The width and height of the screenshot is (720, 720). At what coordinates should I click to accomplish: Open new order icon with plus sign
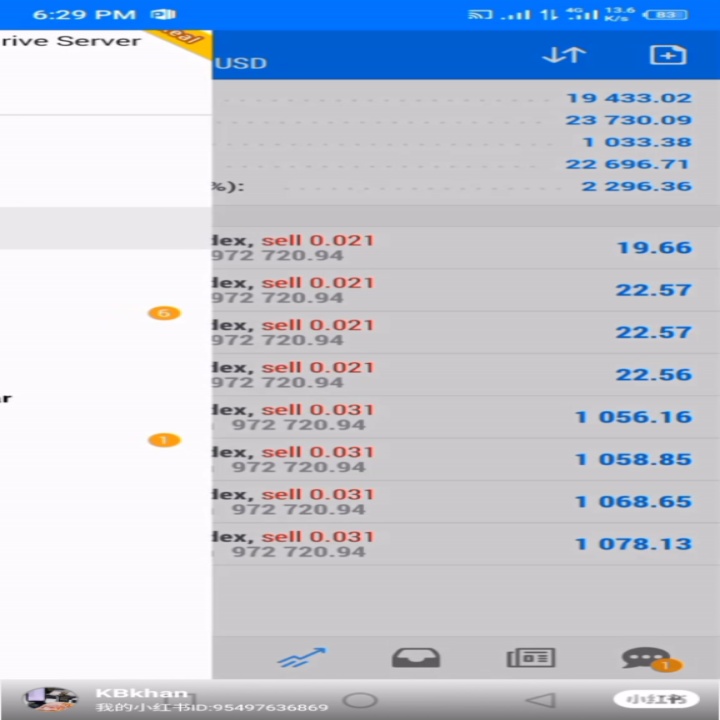coord(668,56)
